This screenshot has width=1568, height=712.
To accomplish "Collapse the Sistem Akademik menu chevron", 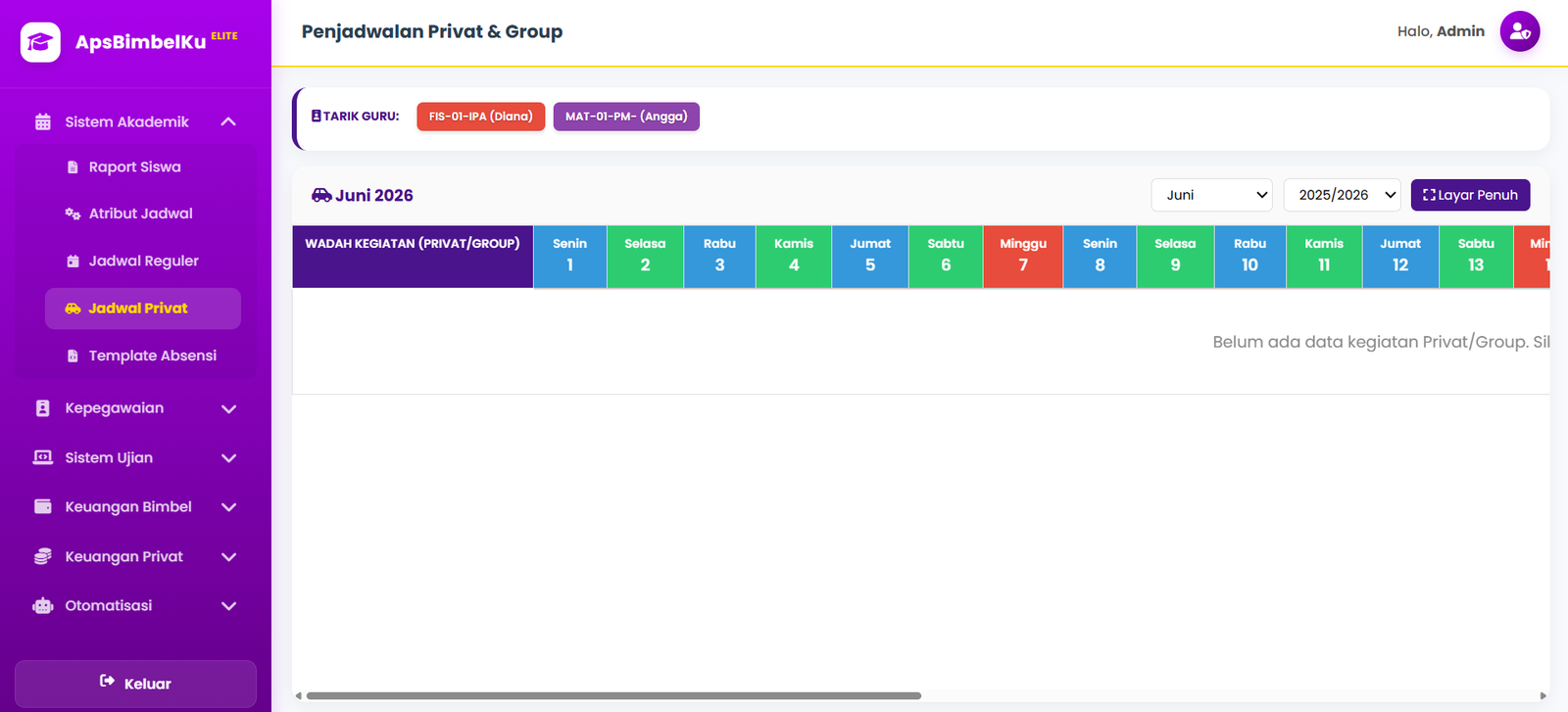I will 228,121.
